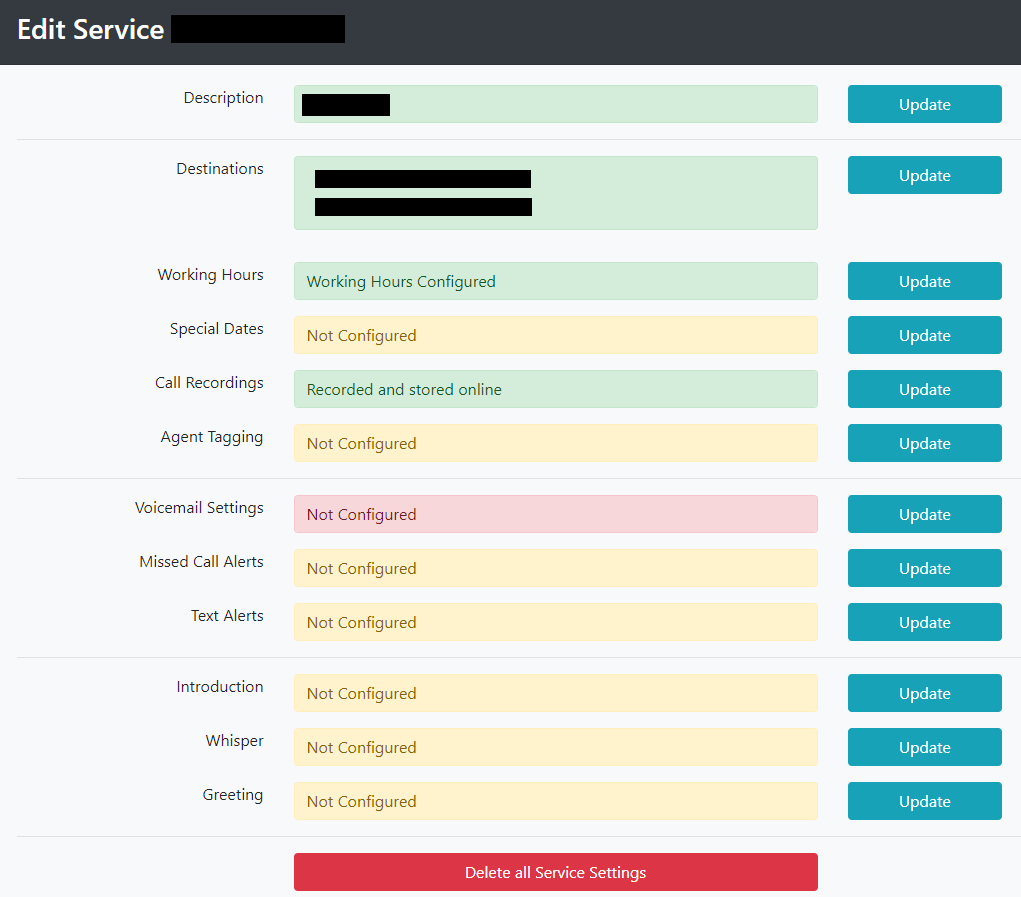Click Missed Call Alerts 'Not Configured' field
The image size is (1021, 897).
pos(555,568)
